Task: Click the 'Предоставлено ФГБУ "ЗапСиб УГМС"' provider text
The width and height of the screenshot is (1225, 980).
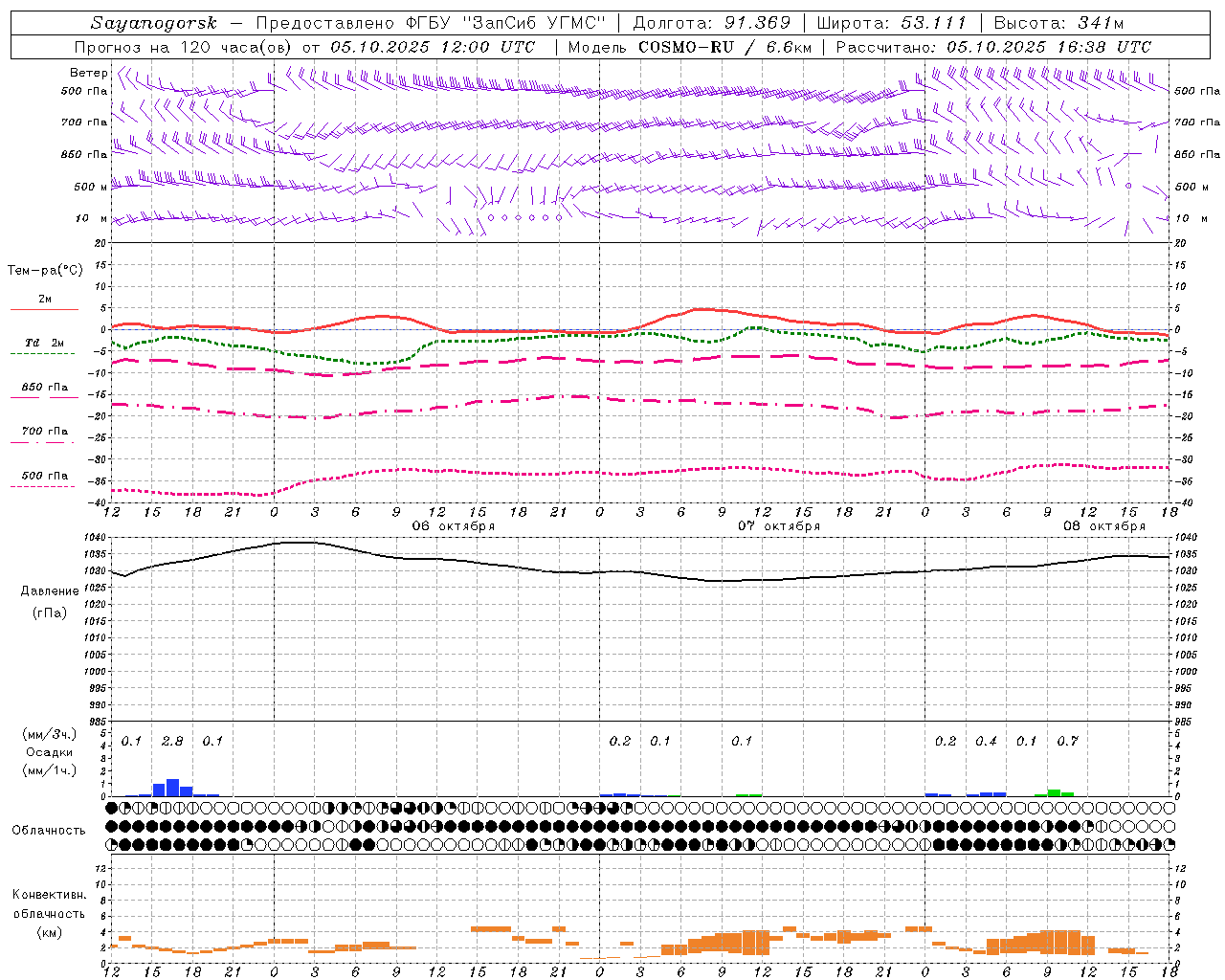Action: pos(432,23)
